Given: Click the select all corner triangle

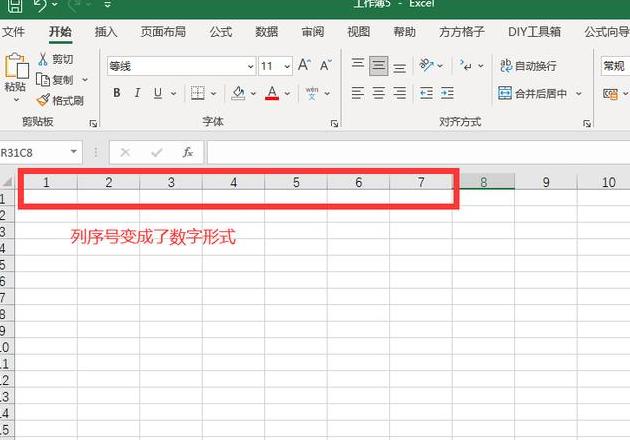Looking at the screenshot, I should pos(7,182).
